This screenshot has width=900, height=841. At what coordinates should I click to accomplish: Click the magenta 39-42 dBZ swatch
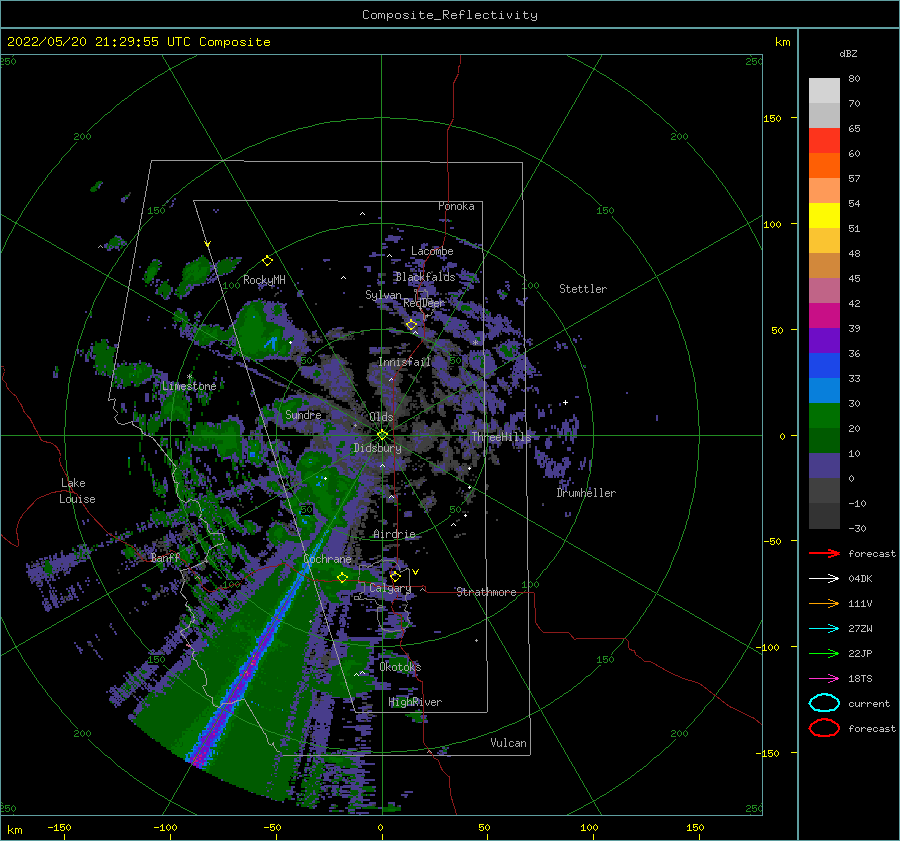(824, 316)
